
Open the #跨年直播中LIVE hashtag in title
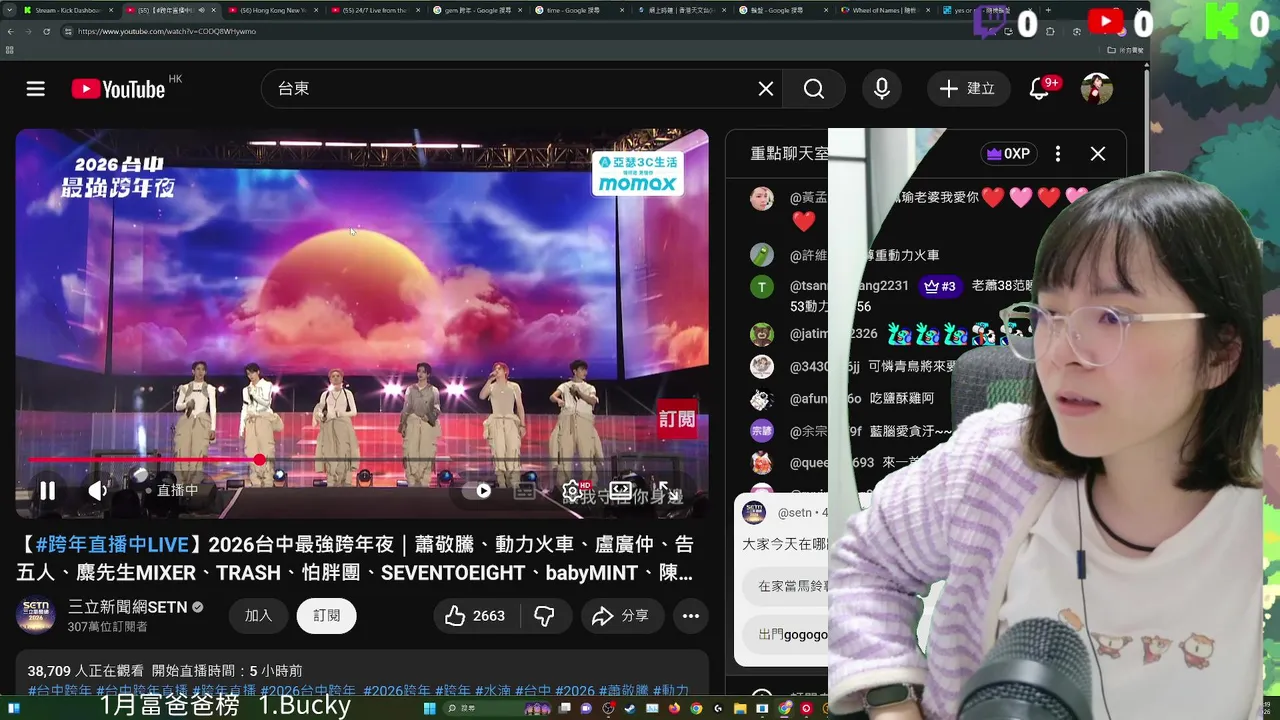111,545
